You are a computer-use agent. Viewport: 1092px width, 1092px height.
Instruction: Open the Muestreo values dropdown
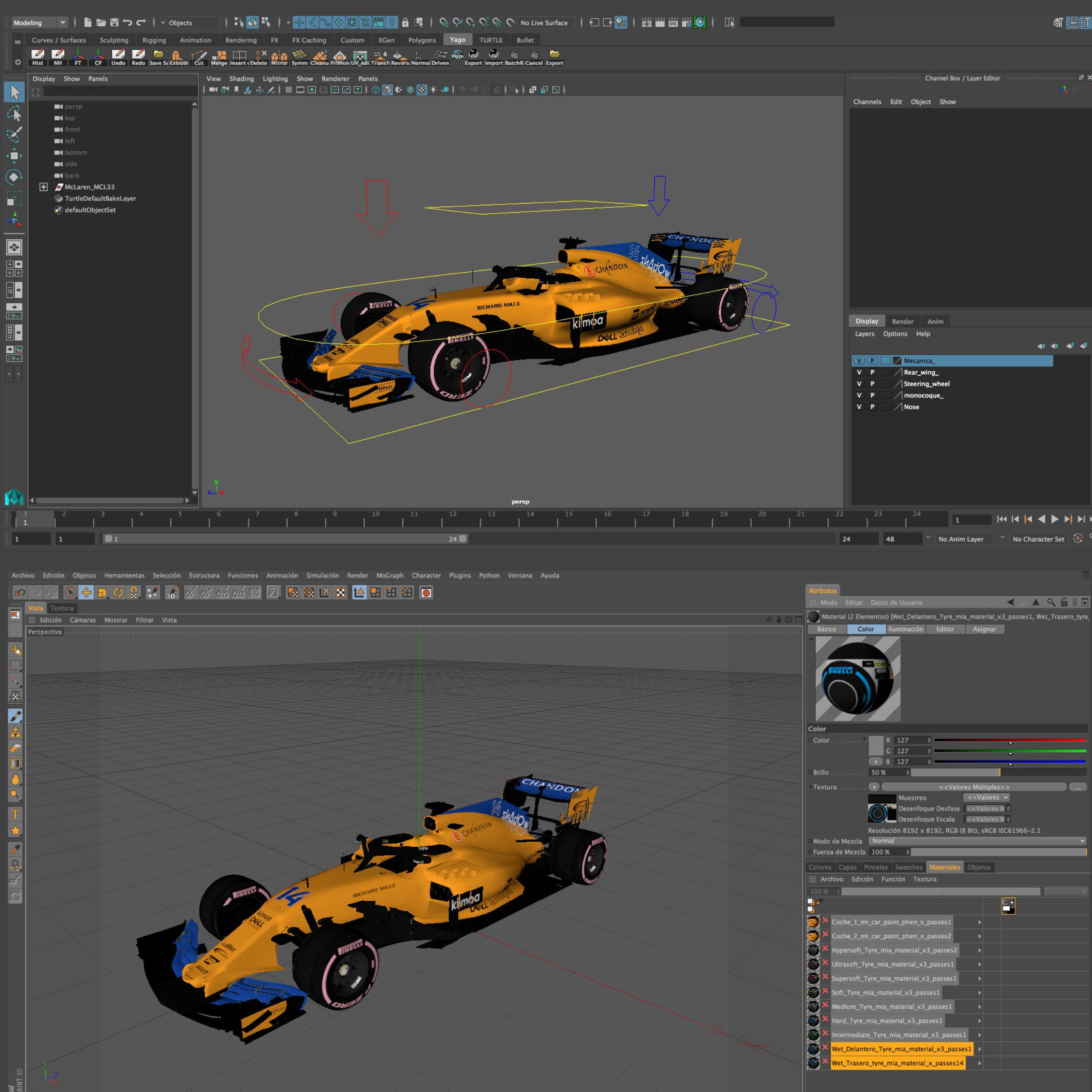[x=987, y=798]
